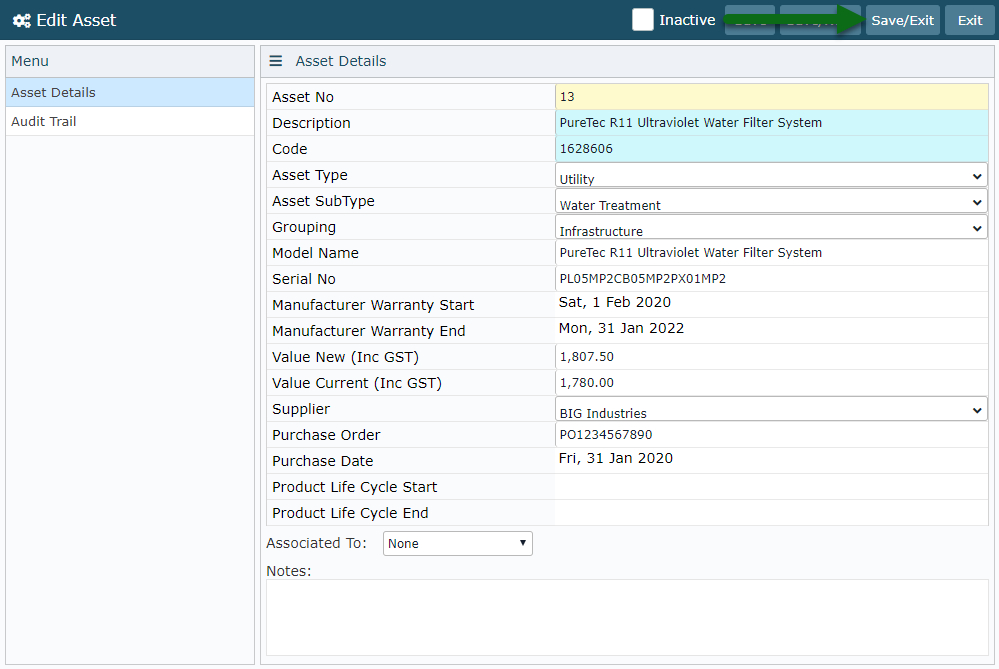Click the Model Name input field

pos(772,253)
